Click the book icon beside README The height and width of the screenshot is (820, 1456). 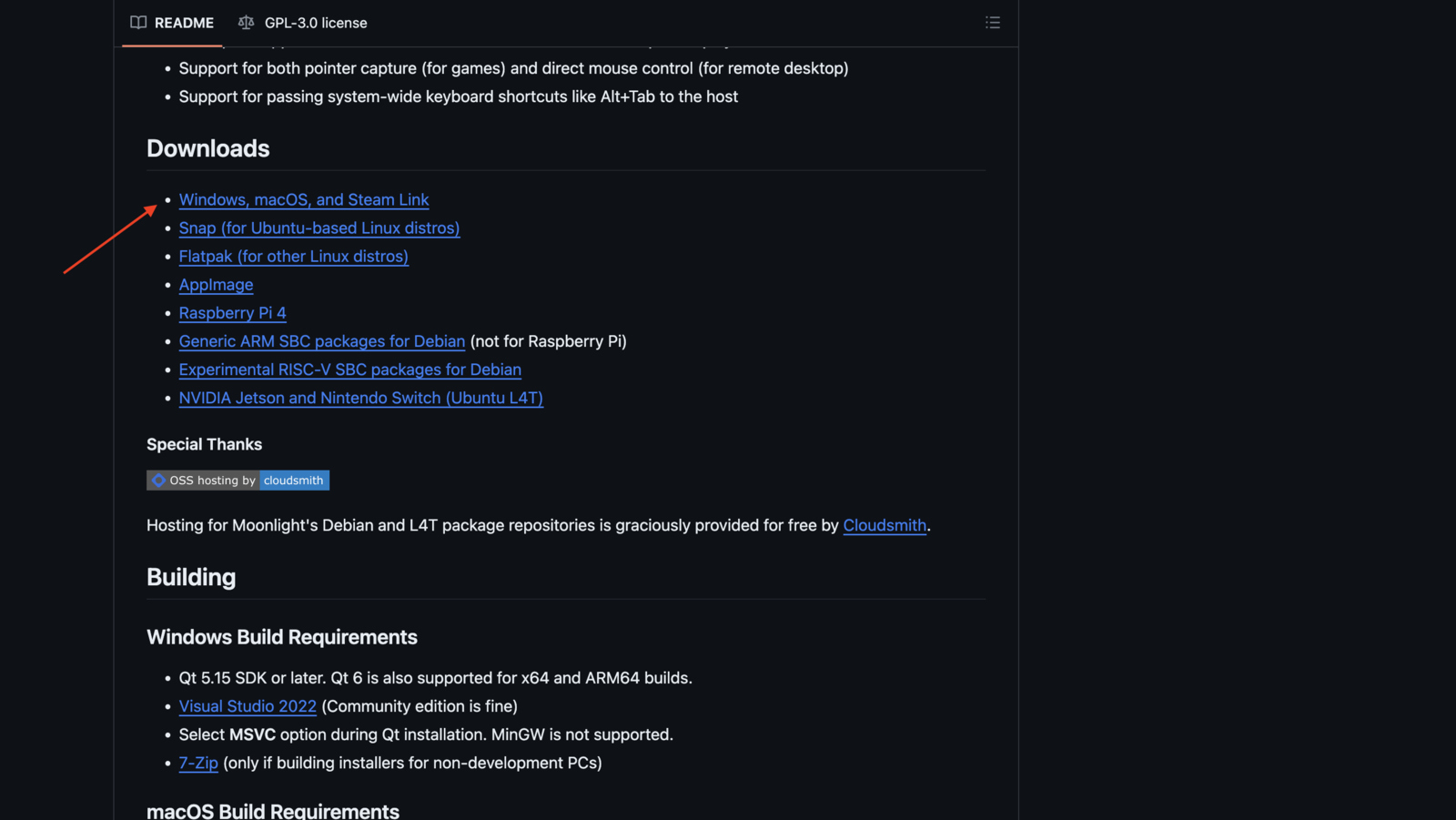click(137, 23)
